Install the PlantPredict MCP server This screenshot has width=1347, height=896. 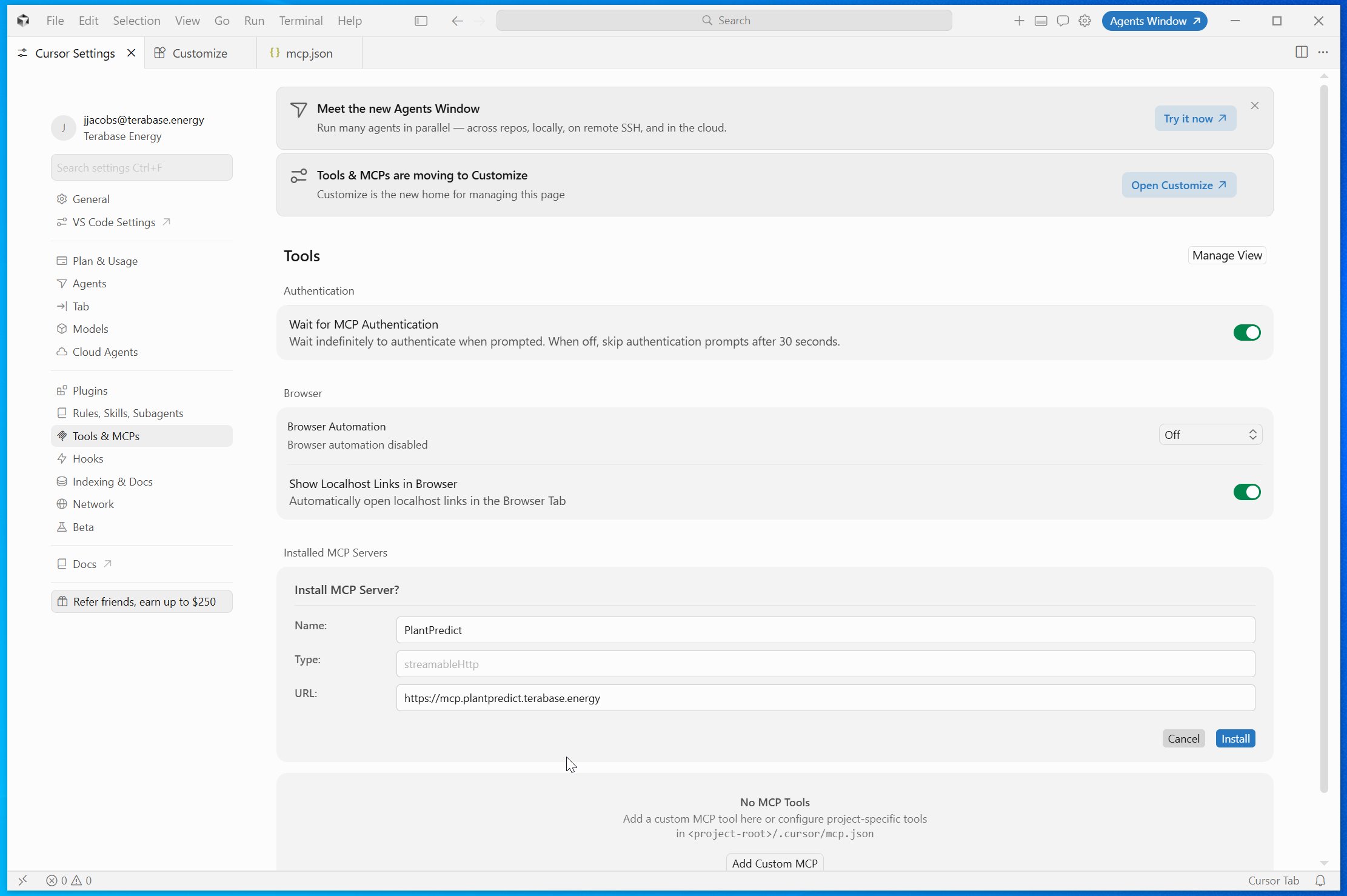(1235, 738)
